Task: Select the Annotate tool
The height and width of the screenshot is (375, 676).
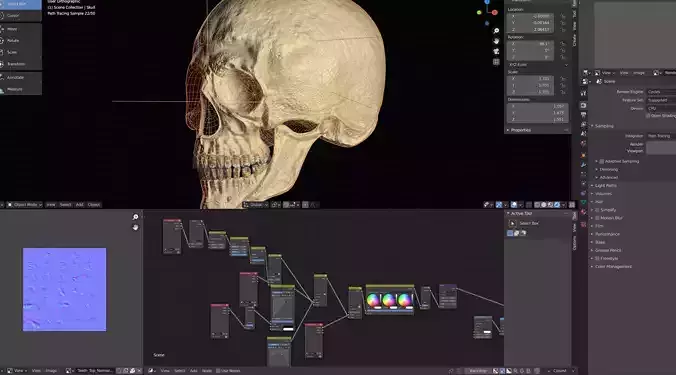Action: [x=20, y=78]
